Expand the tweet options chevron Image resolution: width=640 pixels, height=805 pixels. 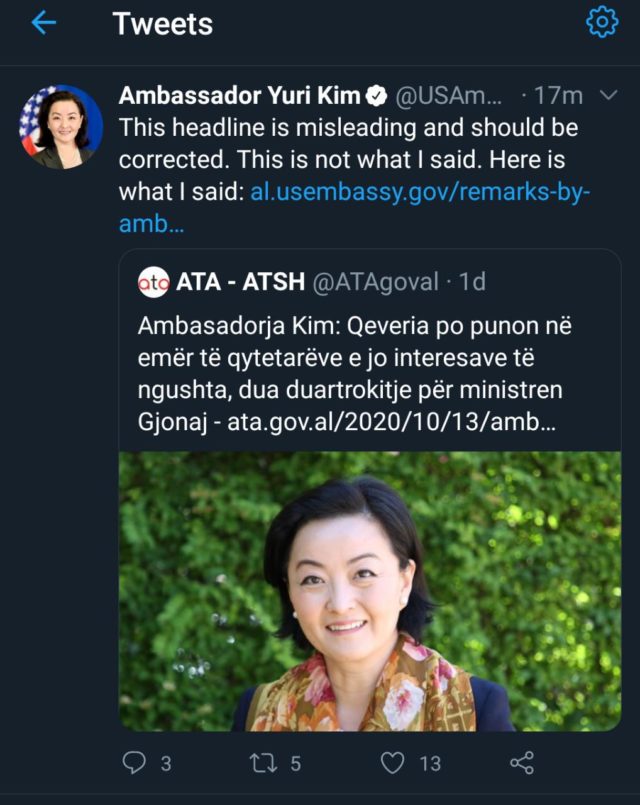608,95
